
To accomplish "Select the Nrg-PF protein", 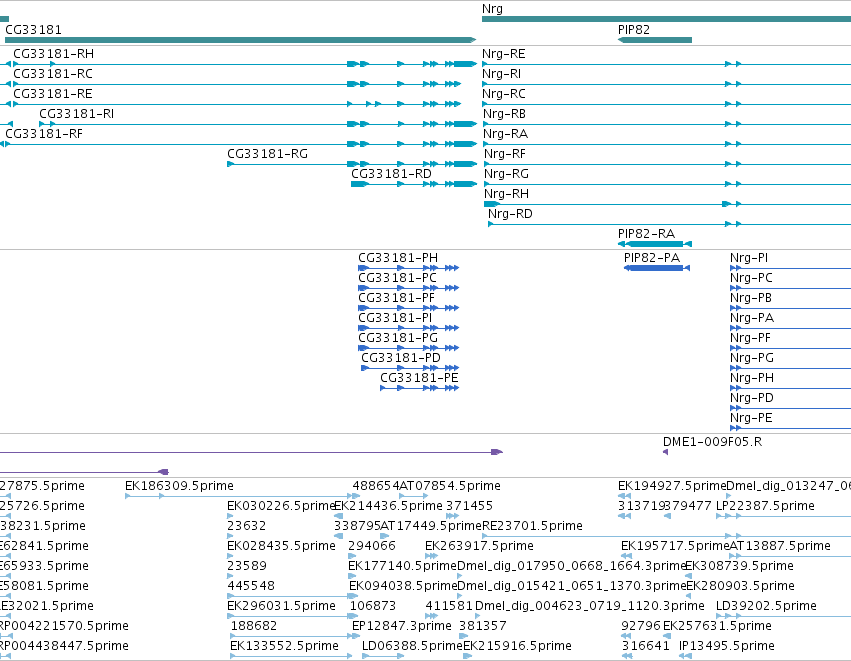I will (x=750, y=338).
